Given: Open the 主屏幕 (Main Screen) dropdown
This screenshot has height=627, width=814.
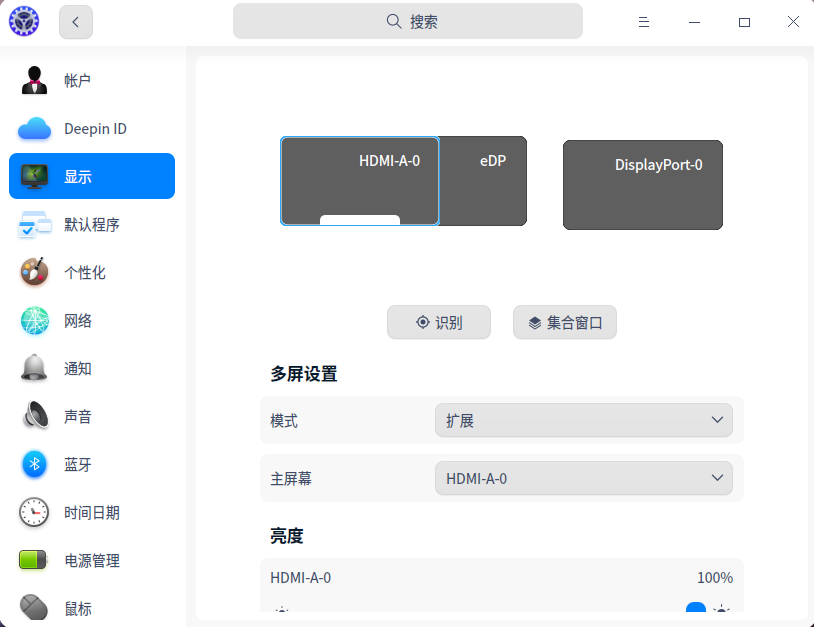Looking at the screenshot, I should click(583, 478).
